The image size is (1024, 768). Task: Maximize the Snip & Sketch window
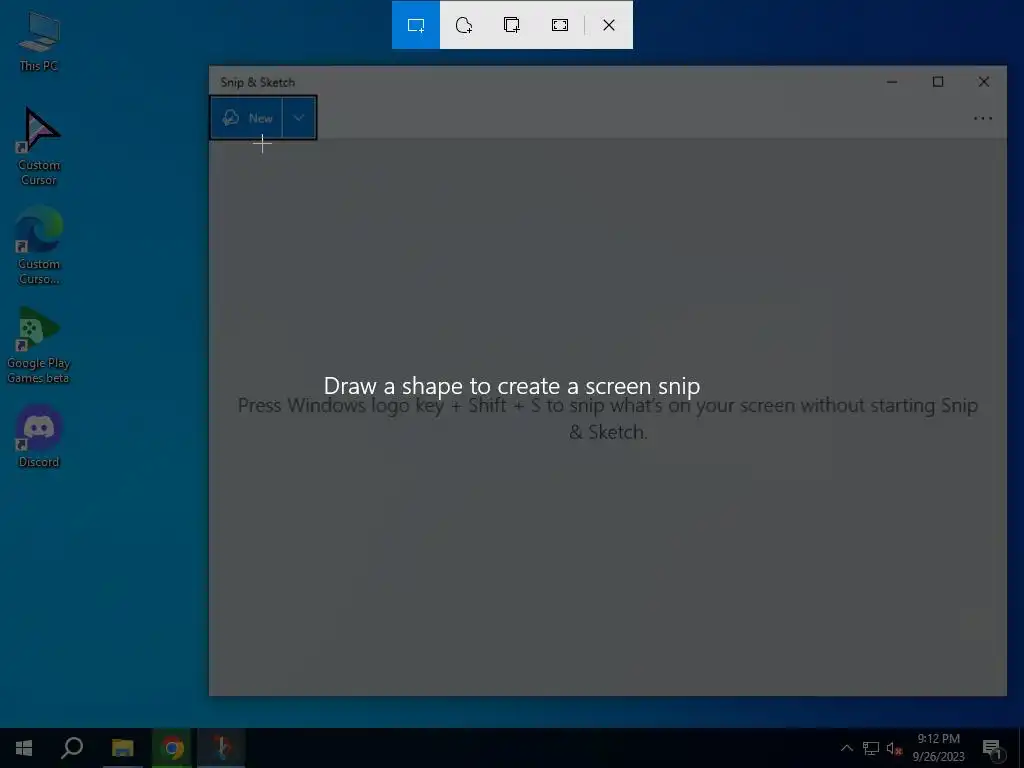[x=938, y=82]
